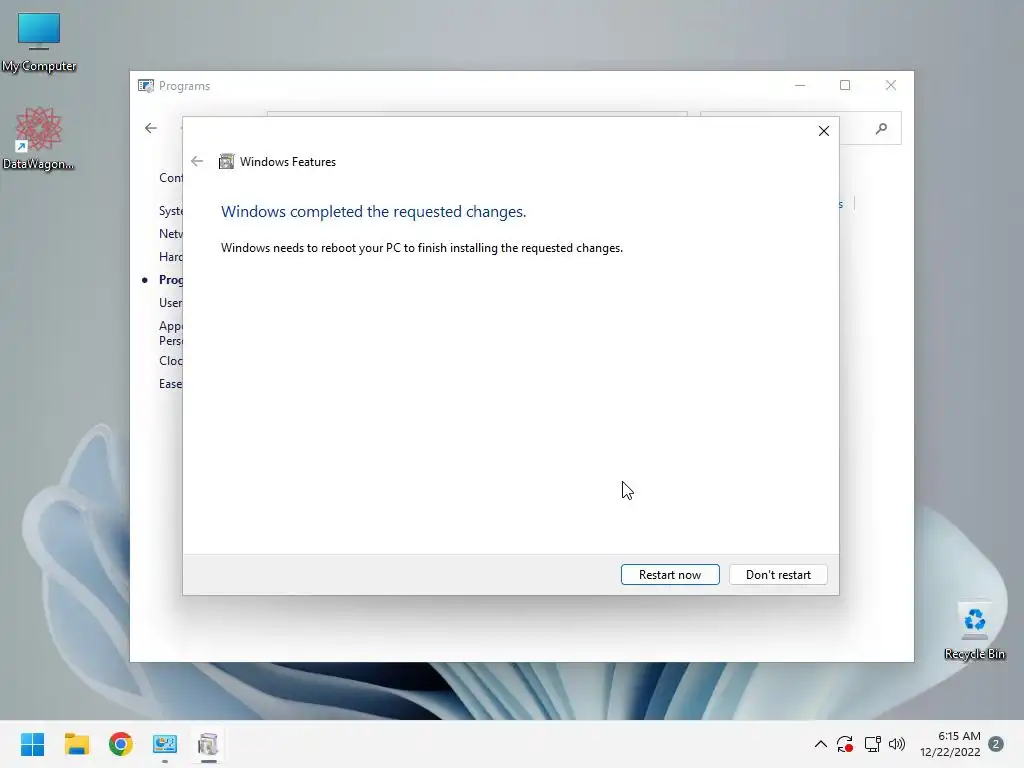This screenshot has width=1024, height=768.
Task: Click the search box in Programs window
Action: click(800, 129)
